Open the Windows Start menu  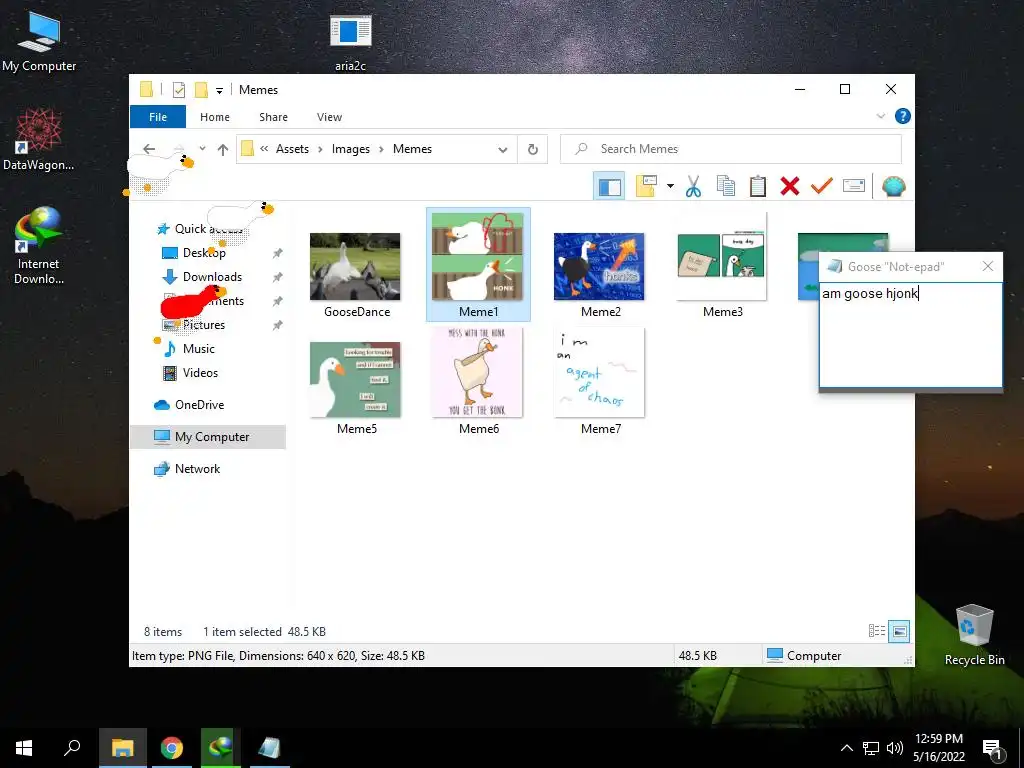pyautogui.click(x=24, y=747)
